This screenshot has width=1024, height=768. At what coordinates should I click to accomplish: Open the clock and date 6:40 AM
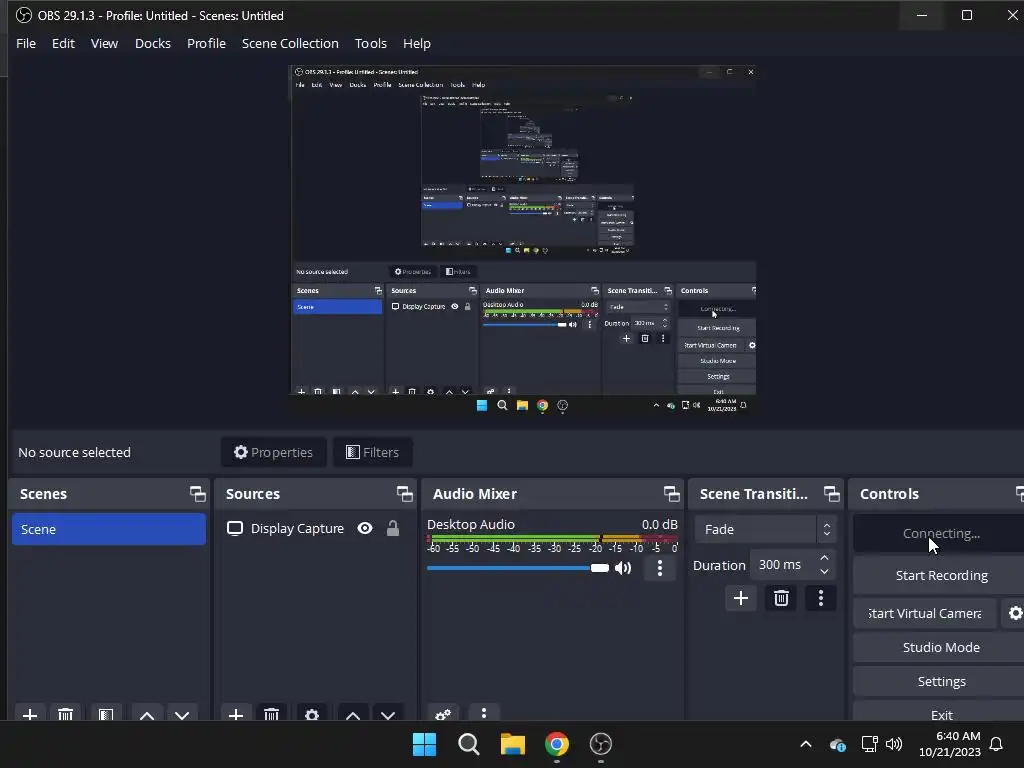coord(950,744)
